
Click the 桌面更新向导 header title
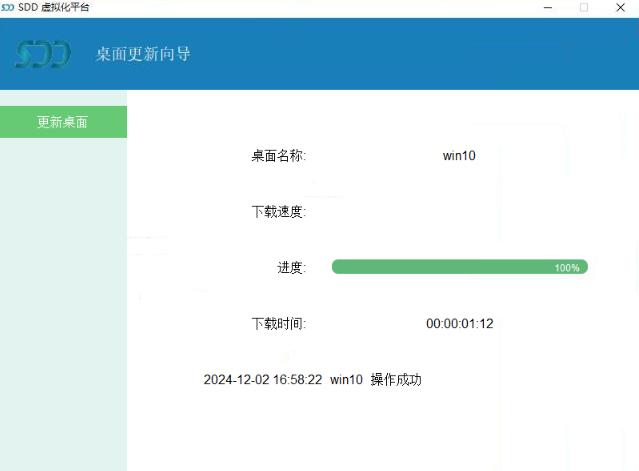point(143,54)
